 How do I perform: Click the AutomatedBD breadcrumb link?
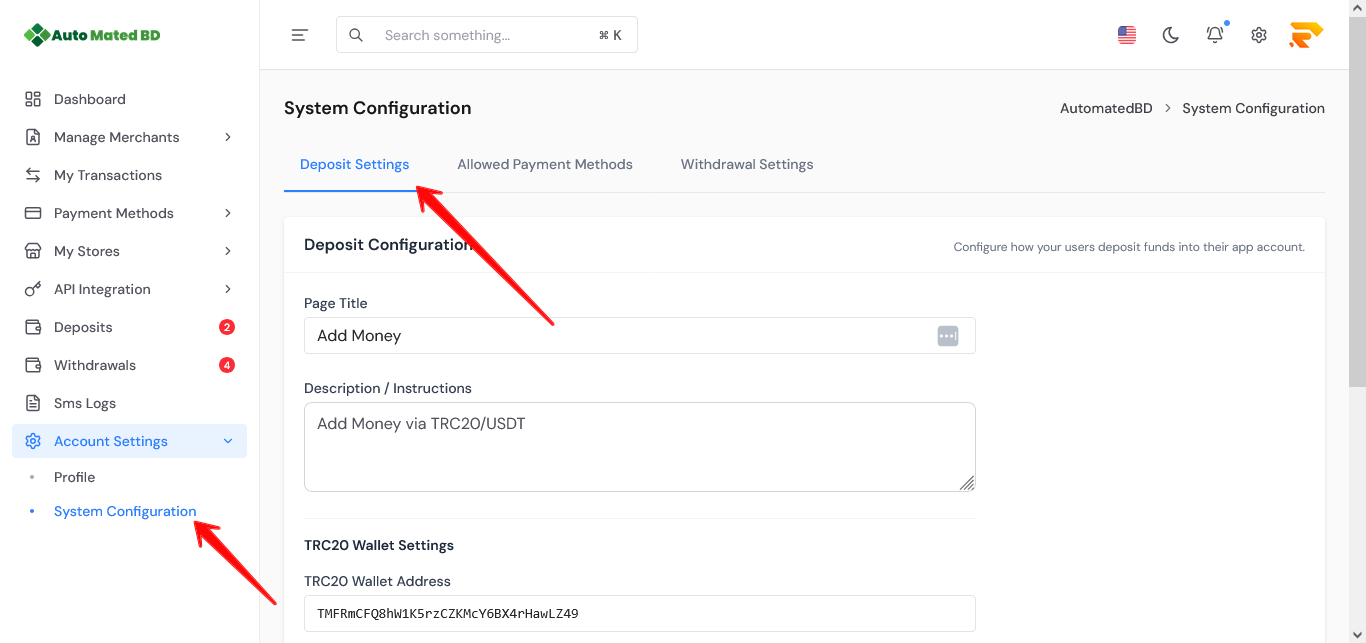pyautogui.click(x=1106, y=108)
